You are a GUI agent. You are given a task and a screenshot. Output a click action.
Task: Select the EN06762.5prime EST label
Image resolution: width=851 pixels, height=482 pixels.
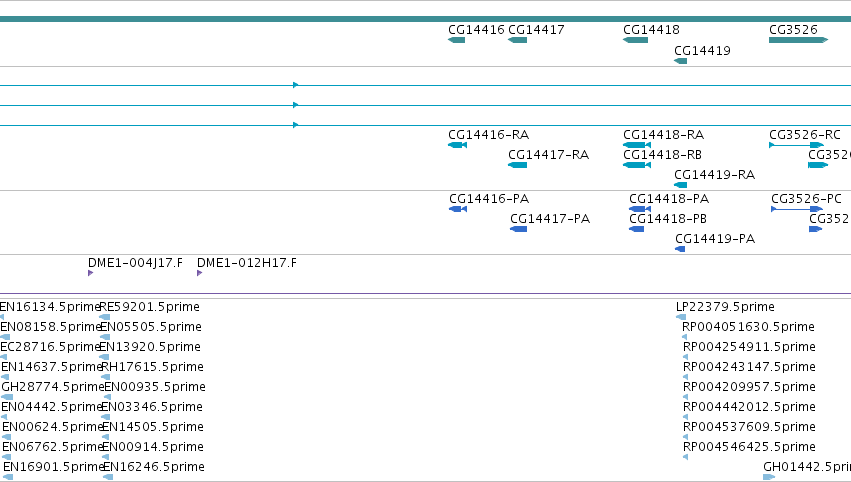(53, 447)
